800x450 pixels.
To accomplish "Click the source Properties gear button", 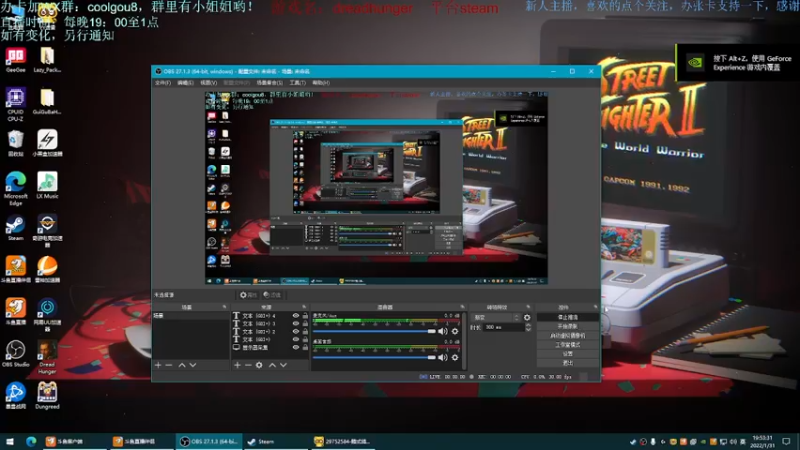I will click(x=248, y=295).
